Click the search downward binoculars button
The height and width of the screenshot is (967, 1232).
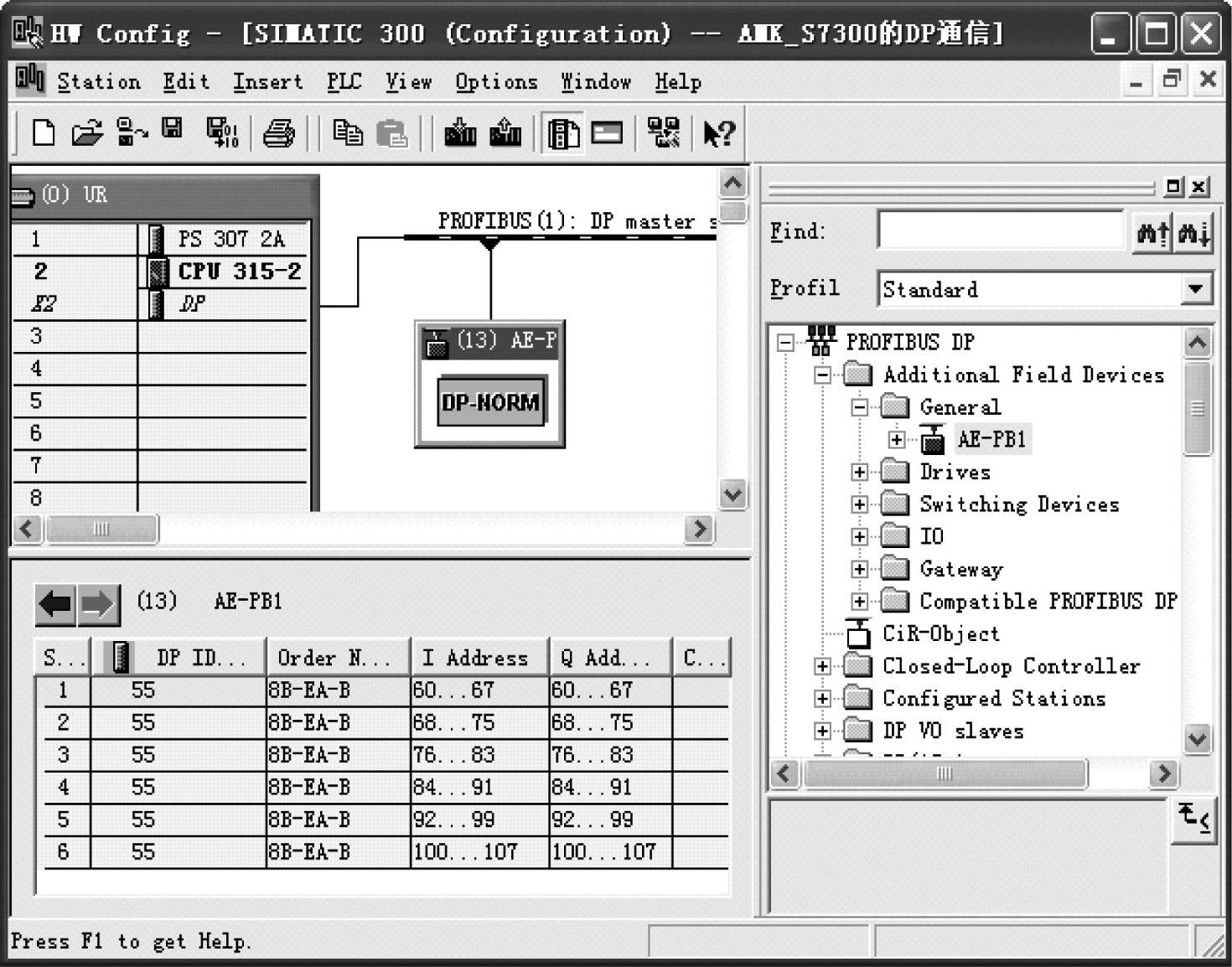(1193, 232)
